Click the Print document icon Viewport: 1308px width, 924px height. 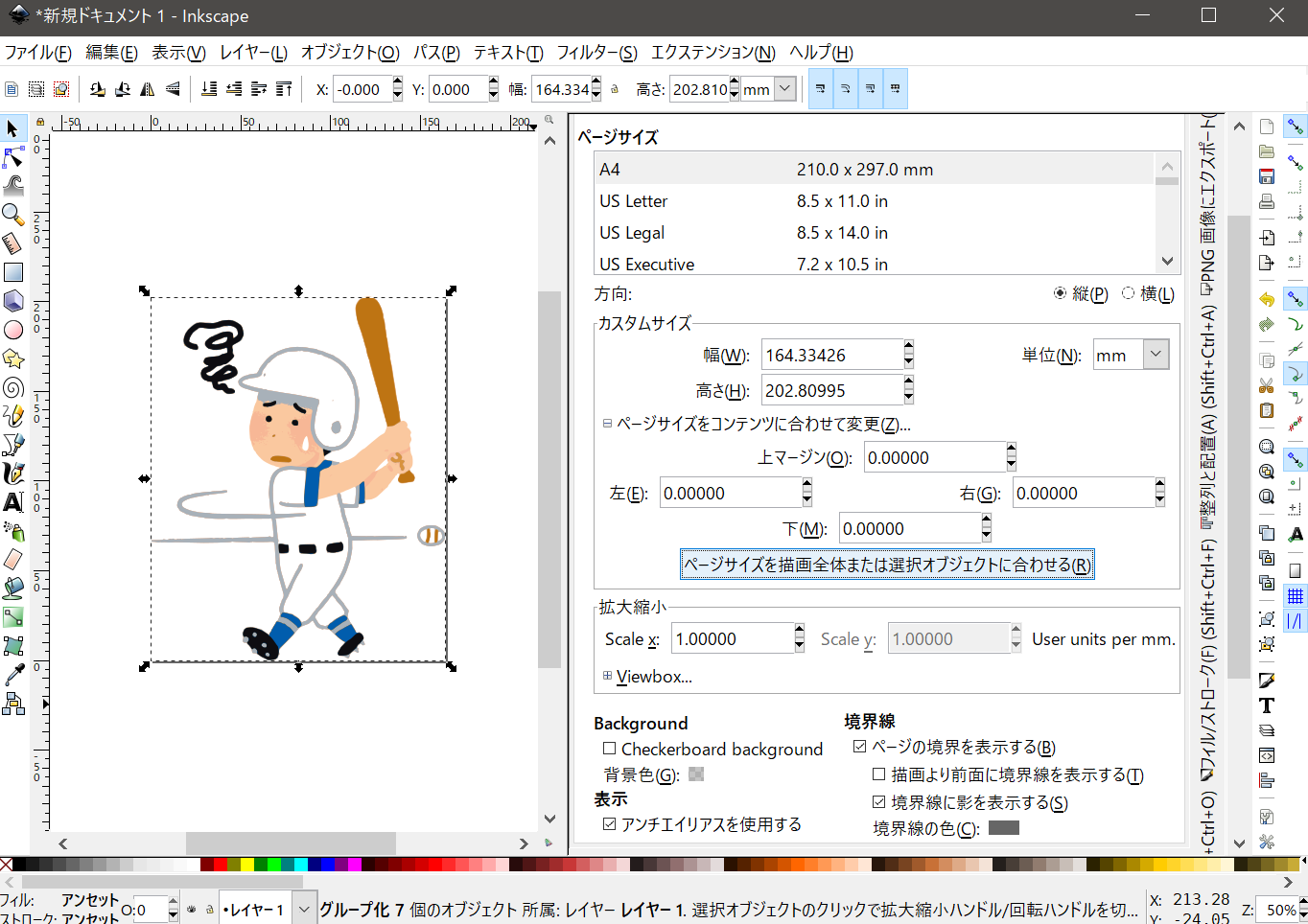[1267, 201]
